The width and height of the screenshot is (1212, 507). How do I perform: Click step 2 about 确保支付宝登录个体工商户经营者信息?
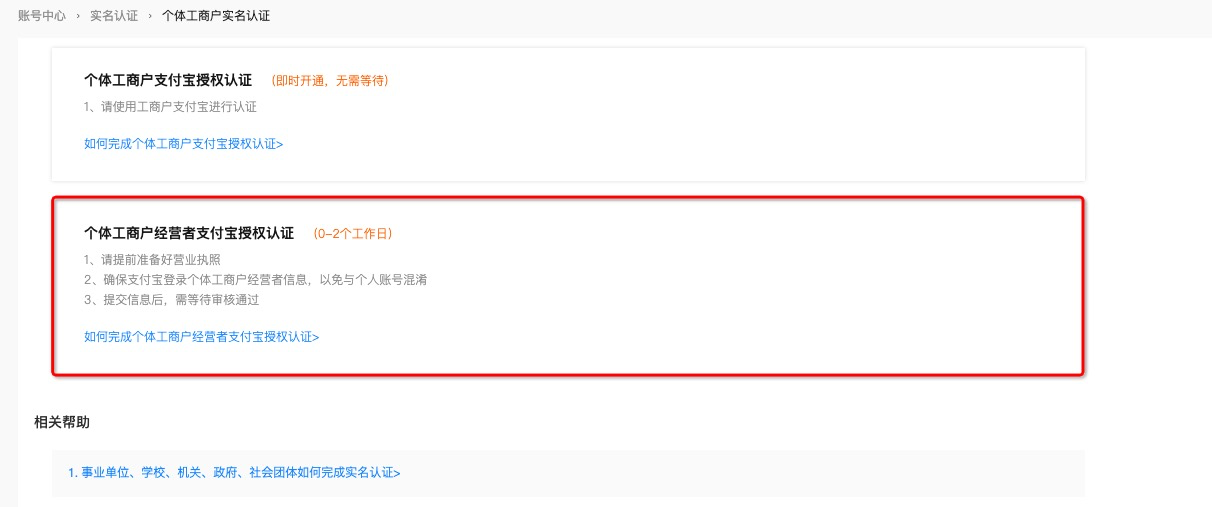(x=256, y=280)
